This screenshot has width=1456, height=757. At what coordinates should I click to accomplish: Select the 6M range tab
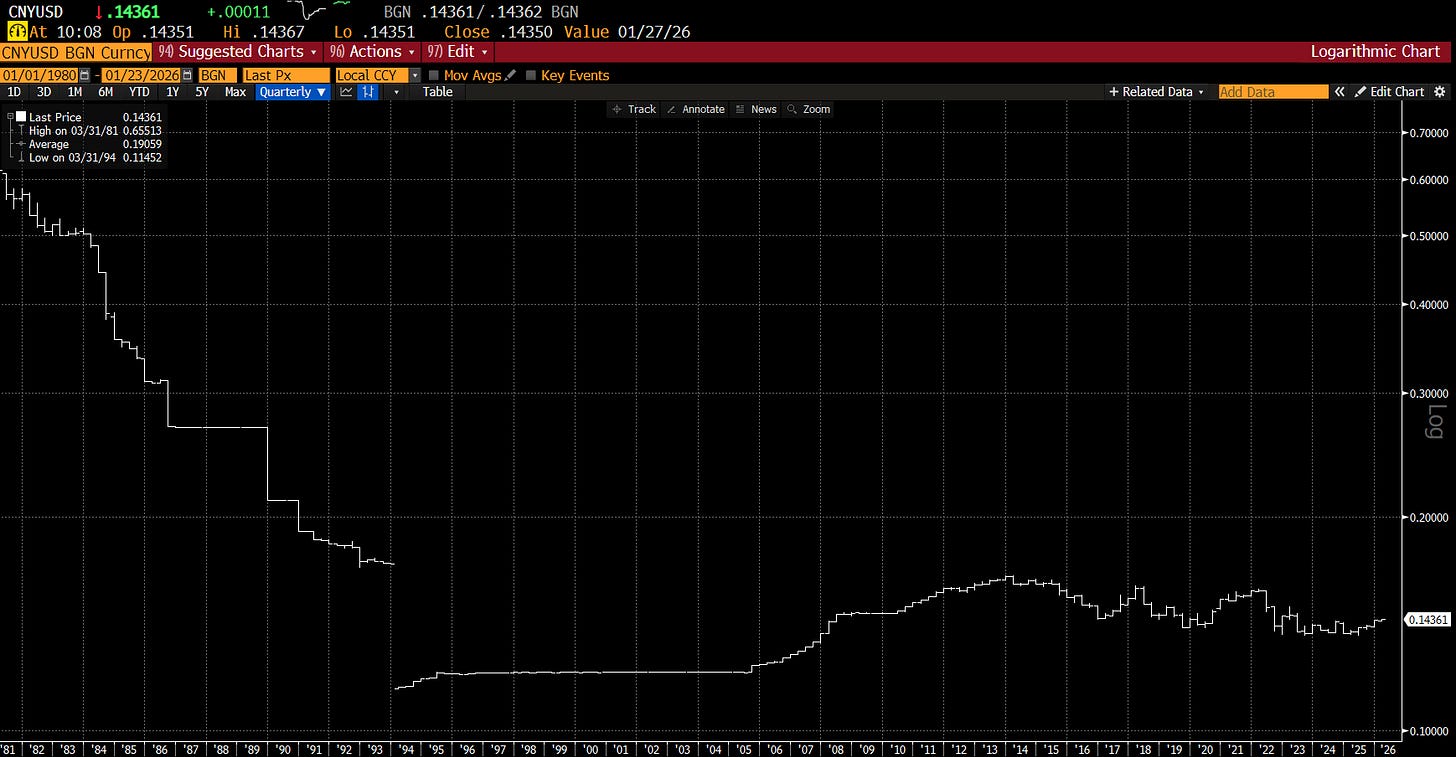pyautogui.click(x=105, y=92)
